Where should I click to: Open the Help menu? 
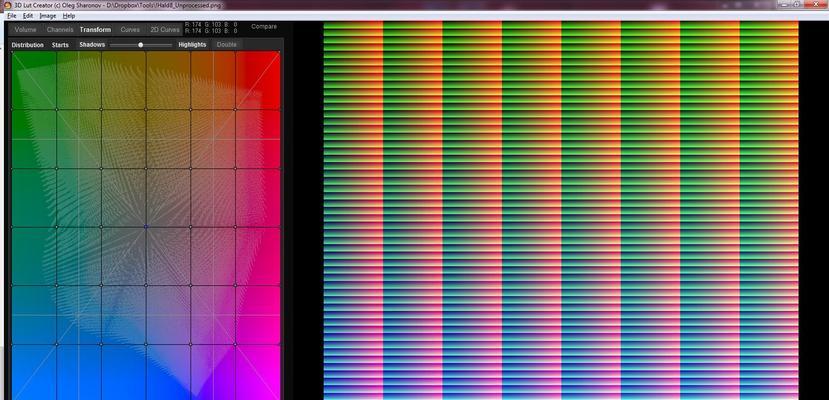pos(69,16)
